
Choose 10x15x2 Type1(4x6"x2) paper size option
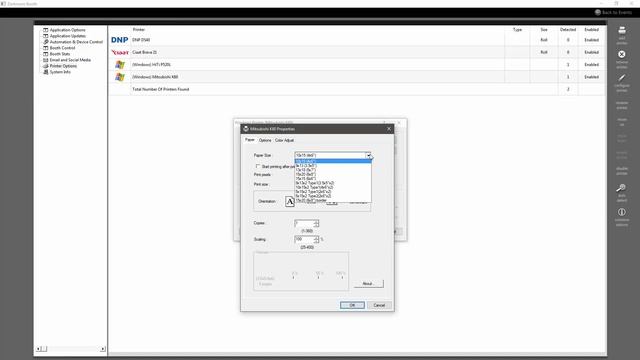point(333,187)
